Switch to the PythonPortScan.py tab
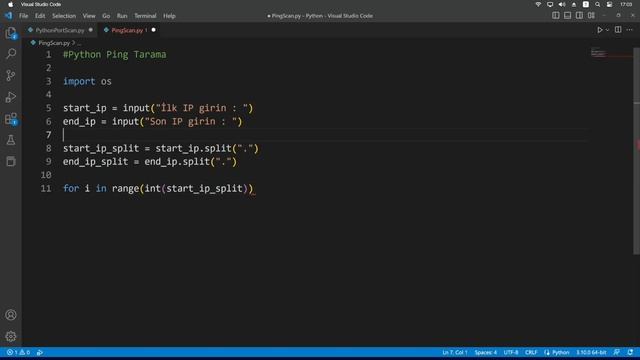640x360 pixels. point(60,30)
